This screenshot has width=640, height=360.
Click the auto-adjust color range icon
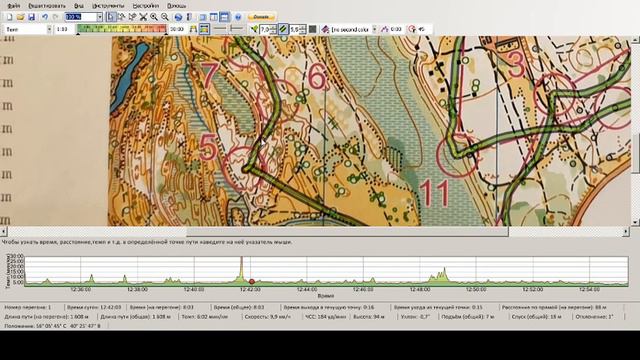click(x=193, y=29)
